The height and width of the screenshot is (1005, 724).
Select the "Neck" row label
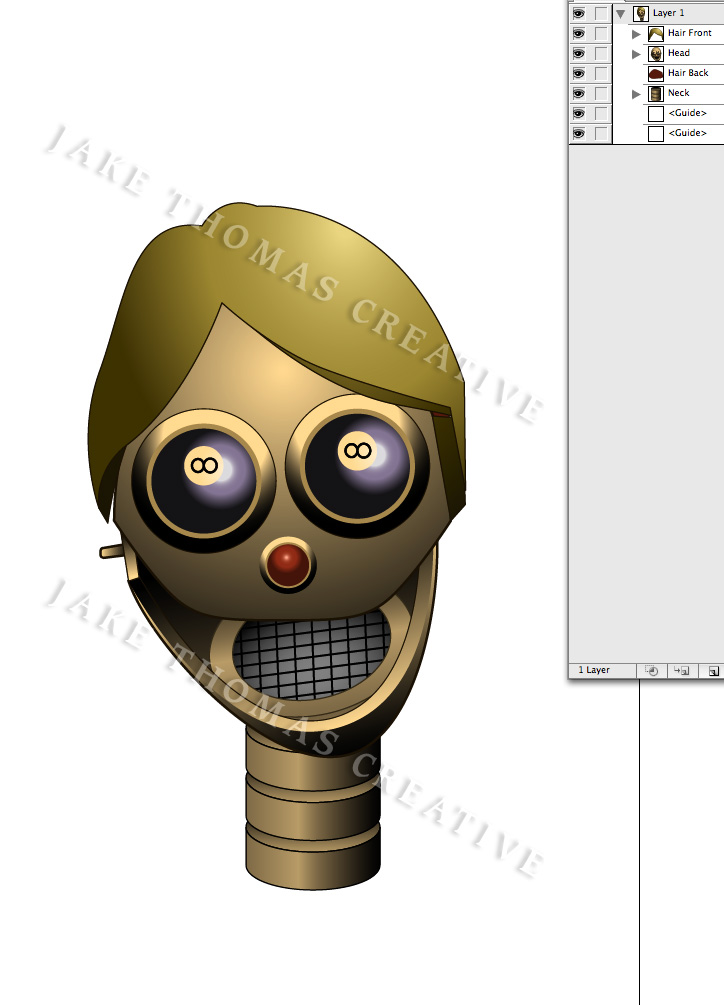[x=679, y=93]
